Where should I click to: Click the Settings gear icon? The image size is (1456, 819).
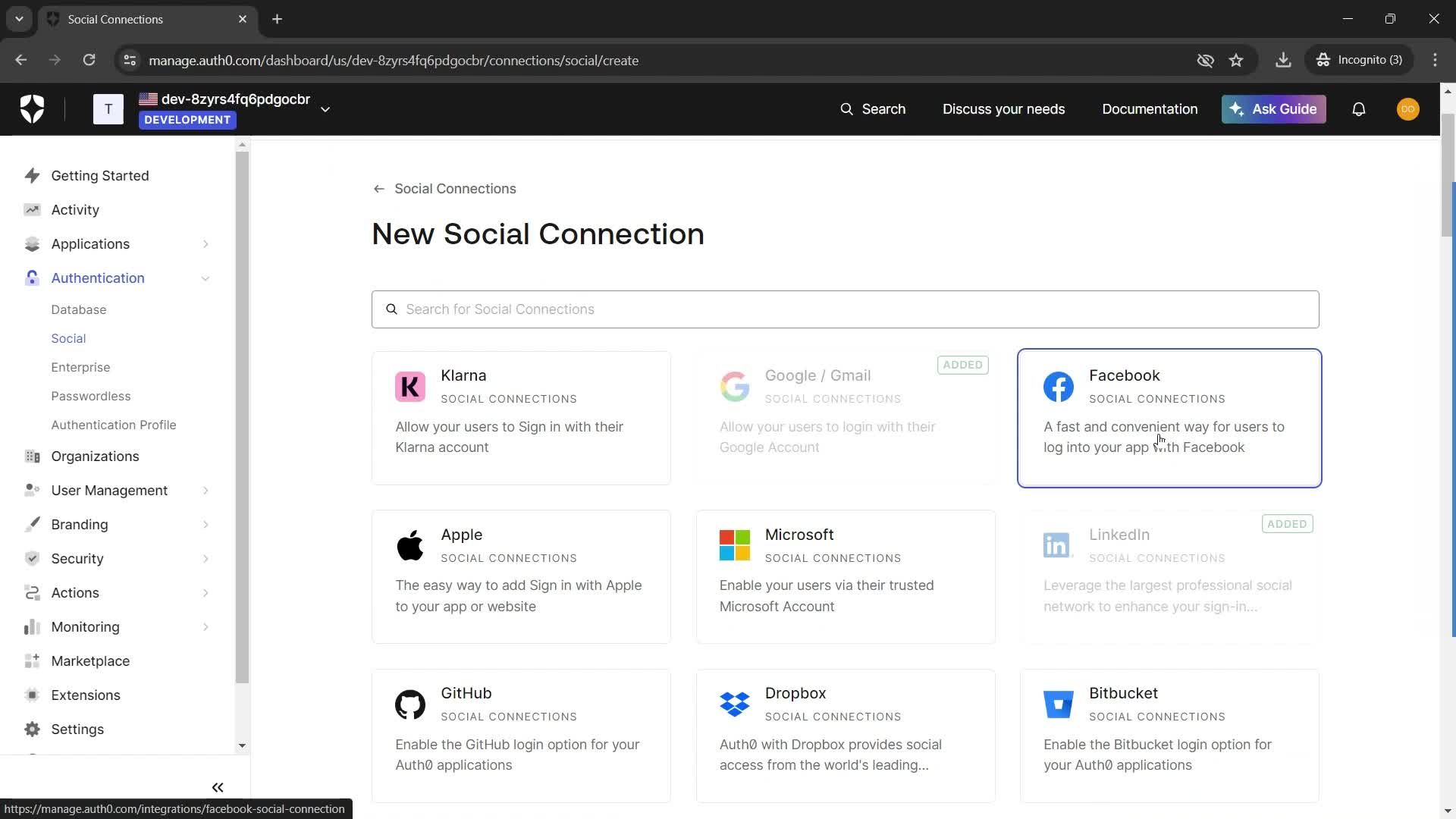click(32, 730)
